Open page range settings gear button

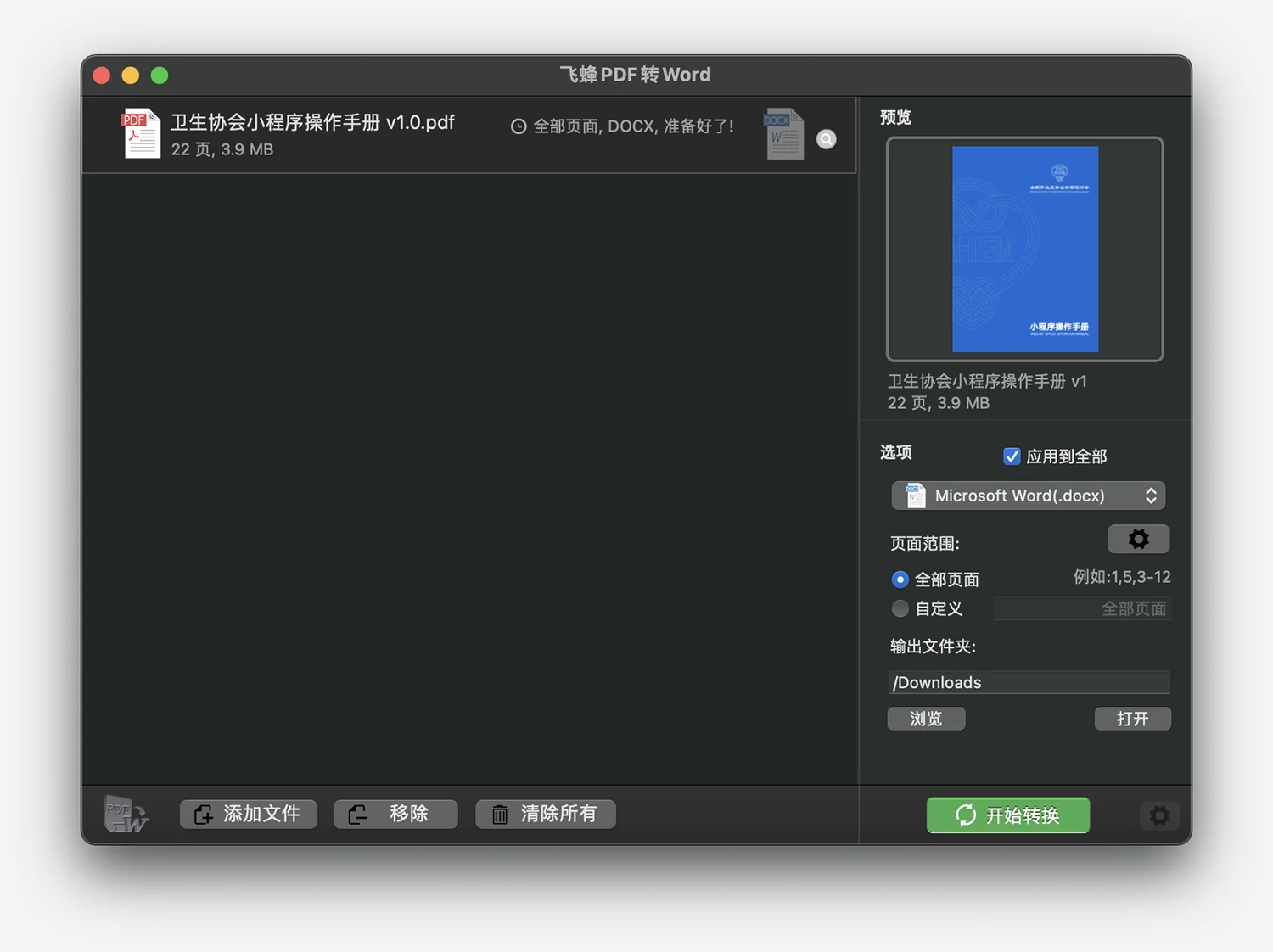point(1139,539)
